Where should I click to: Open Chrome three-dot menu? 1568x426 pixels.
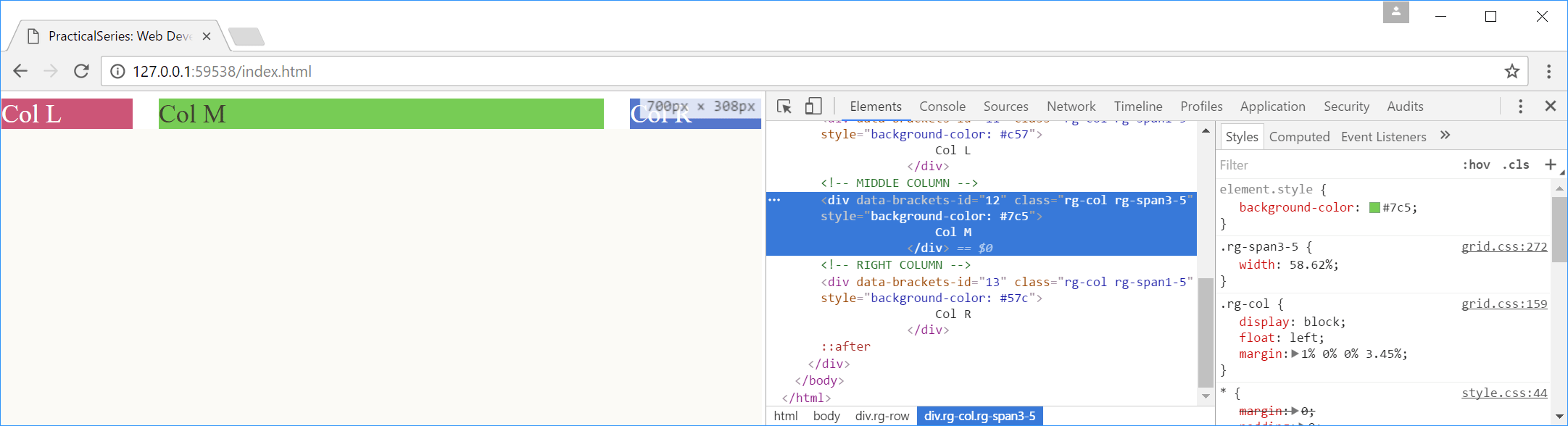tap(1548, 71)
